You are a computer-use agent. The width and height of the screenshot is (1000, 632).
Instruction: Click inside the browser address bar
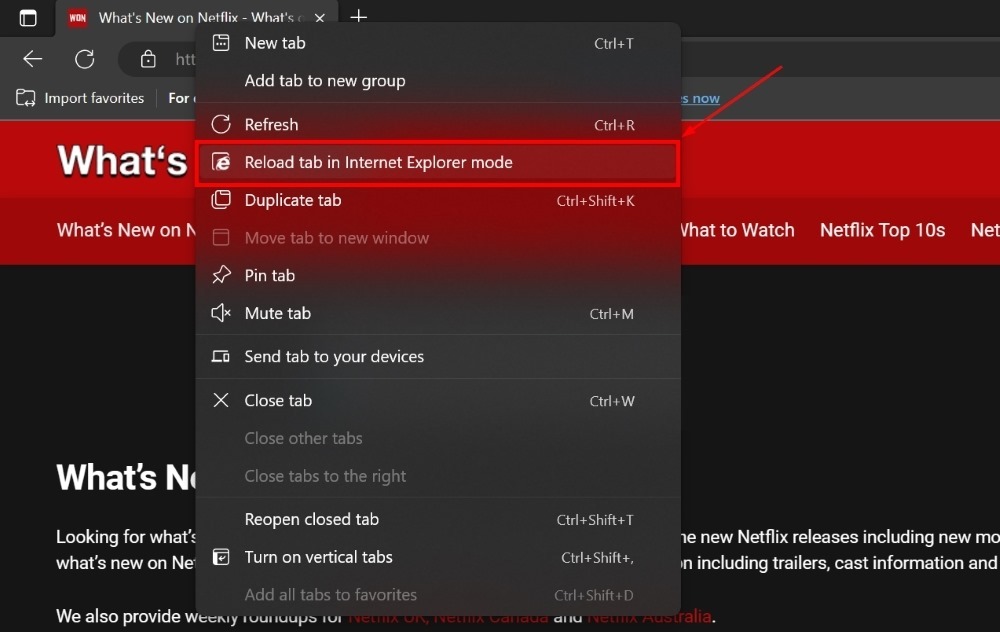pyautogui.click(x=185, y=58)
